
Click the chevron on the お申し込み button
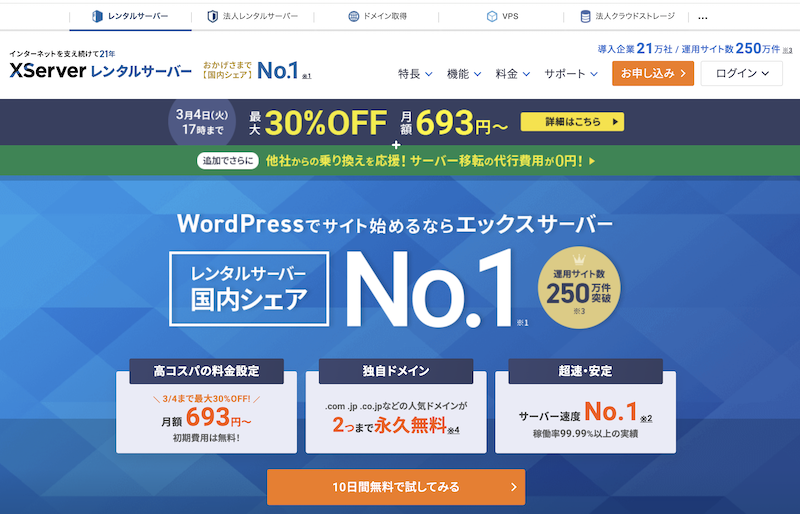(683, 74)
